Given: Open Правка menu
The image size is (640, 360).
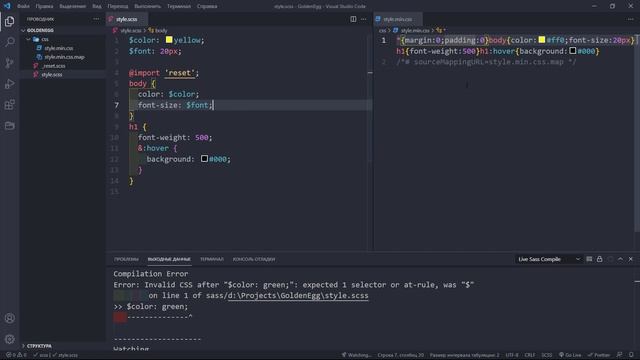Looking at the screenshot, I should click(x=44, y=6).
